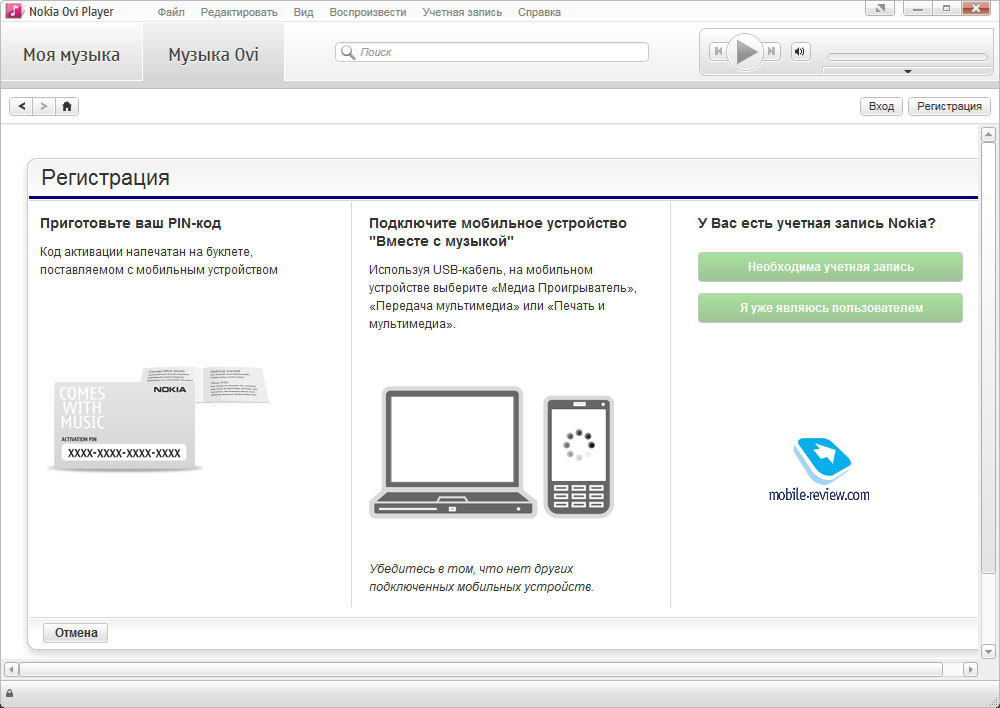This screenshot has height=708, width=1000.
Task: Click the horizontal scrollbar right arrow
Action: 970,669
